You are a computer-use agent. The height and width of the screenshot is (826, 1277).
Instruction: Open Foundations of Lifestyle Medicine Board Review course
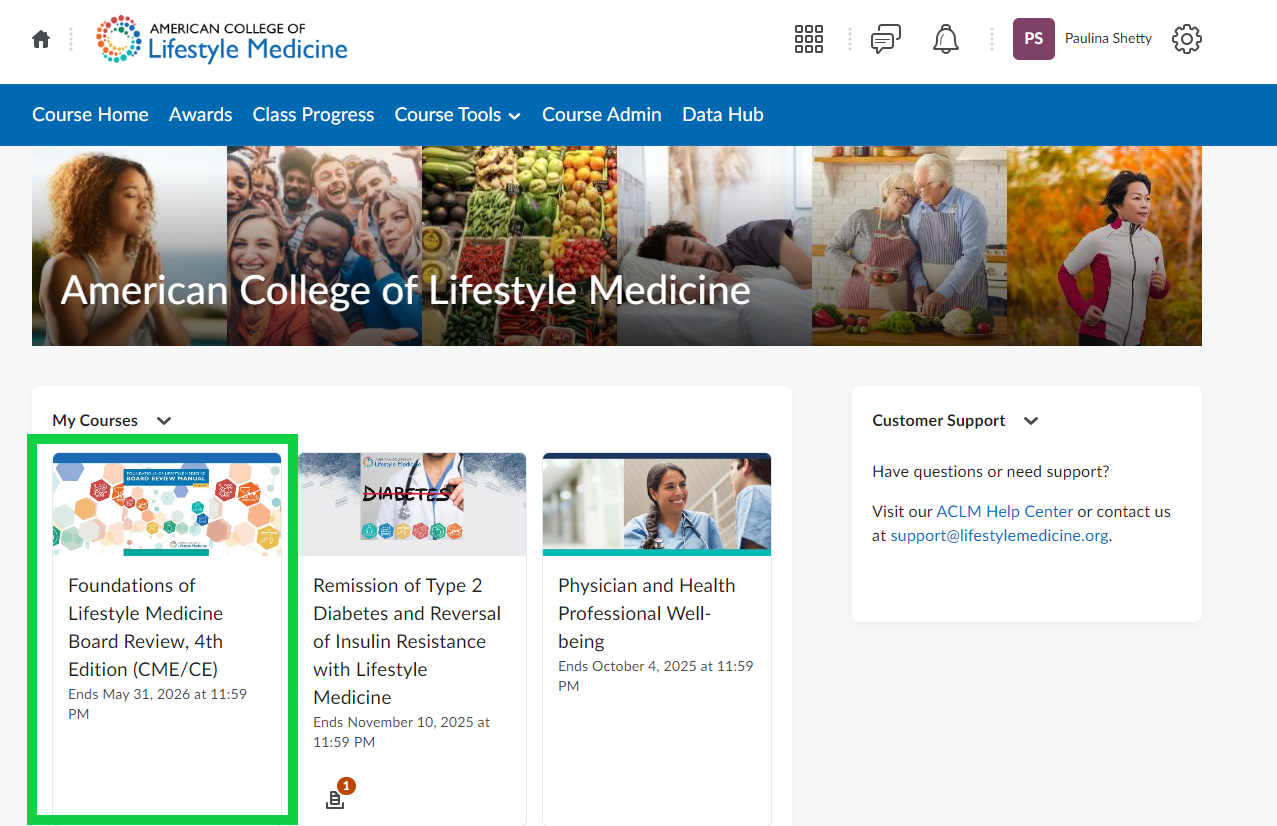tap(146, 627)
